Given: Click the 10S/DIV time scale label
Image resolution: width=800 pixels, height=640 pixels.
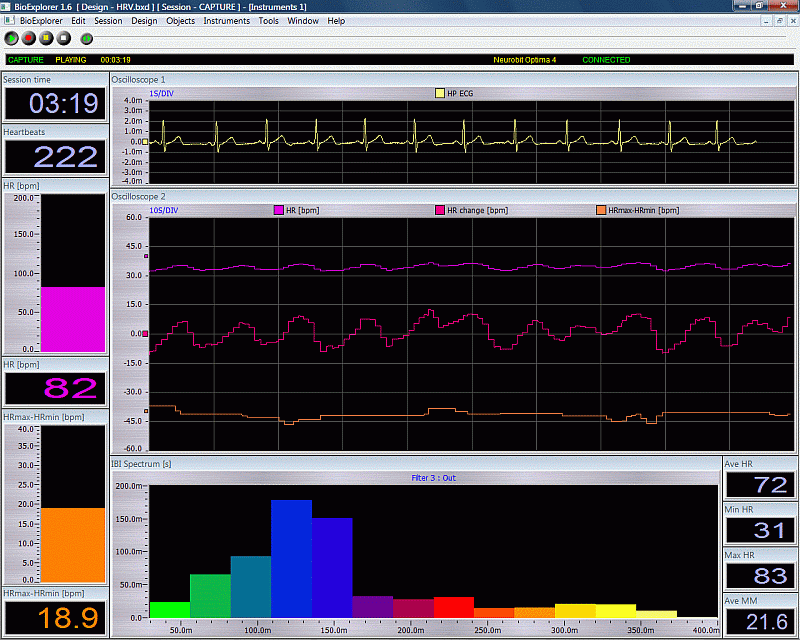Looking at the screenshot, I should (164, 210).
